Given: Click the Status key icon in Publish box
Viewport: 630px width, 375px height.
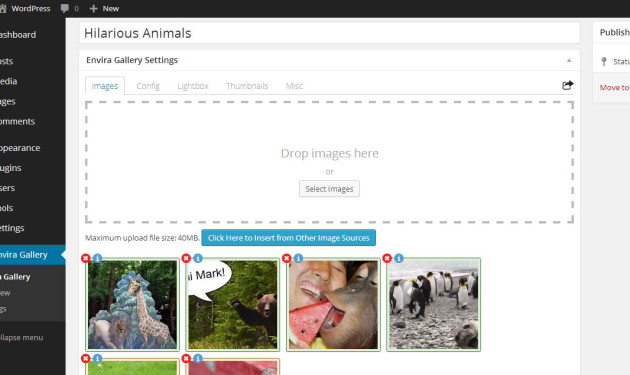Looking at the screenshot, I should (x=604, y=61).
